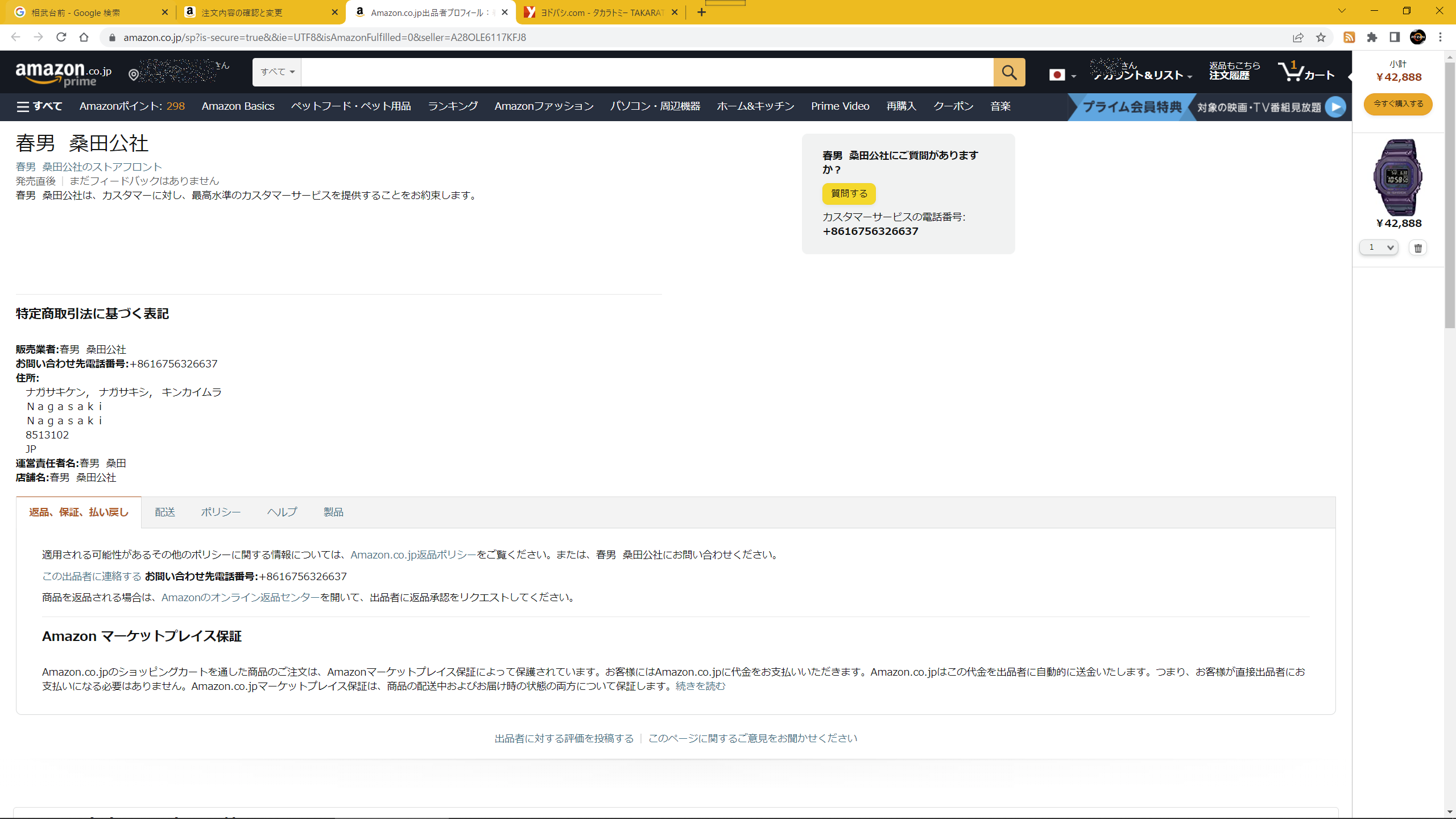1456x819 pixels.
Task: Select the 配送 tab
Action: (x=165, y=512)
